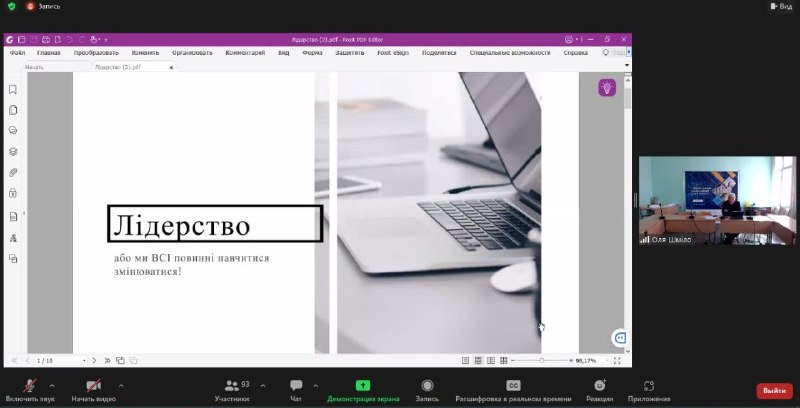800x408 pixels.
Task: Click the red Выйти button
Action: (x=774, y=391)
